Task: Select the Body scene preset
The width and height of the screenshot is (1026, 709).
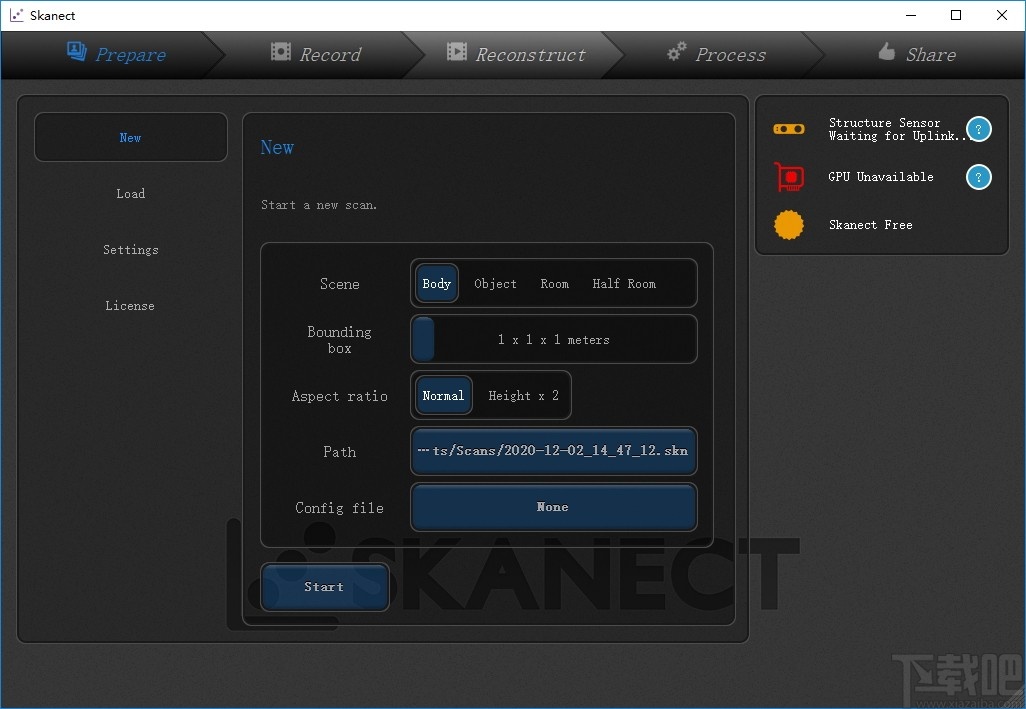Action: click(x=436, y=283)
